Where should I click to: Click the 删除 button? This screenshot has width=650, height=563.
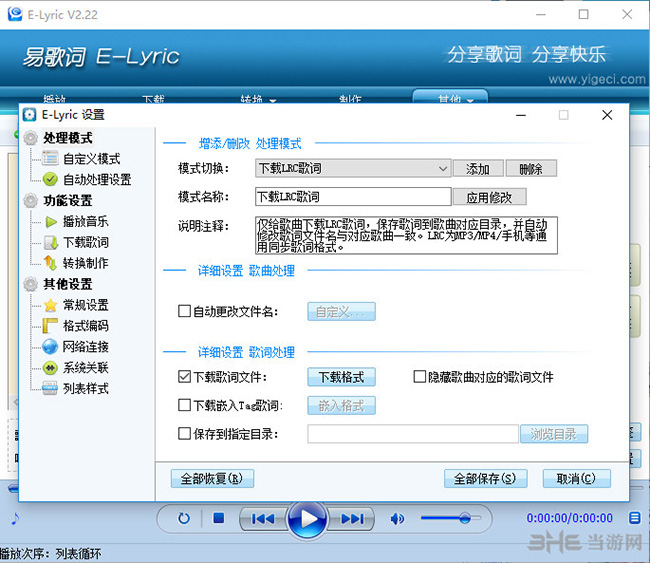pos(531,169)
